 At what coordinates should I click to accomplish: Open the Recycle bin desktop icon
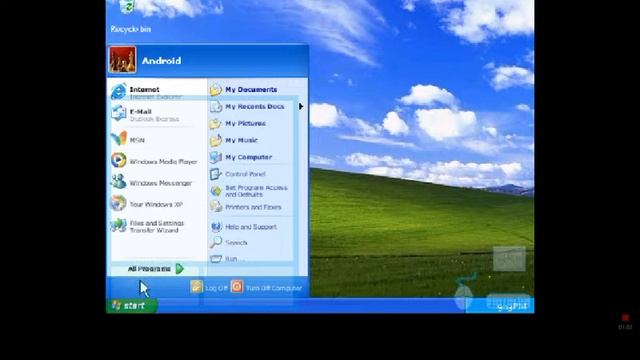[127, 7]
